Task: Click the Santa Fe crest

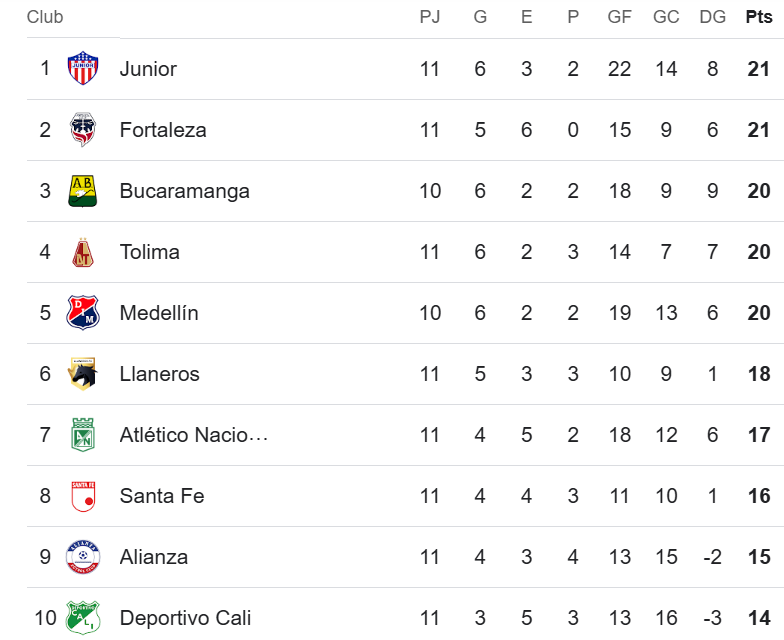Action: [82, 496]
